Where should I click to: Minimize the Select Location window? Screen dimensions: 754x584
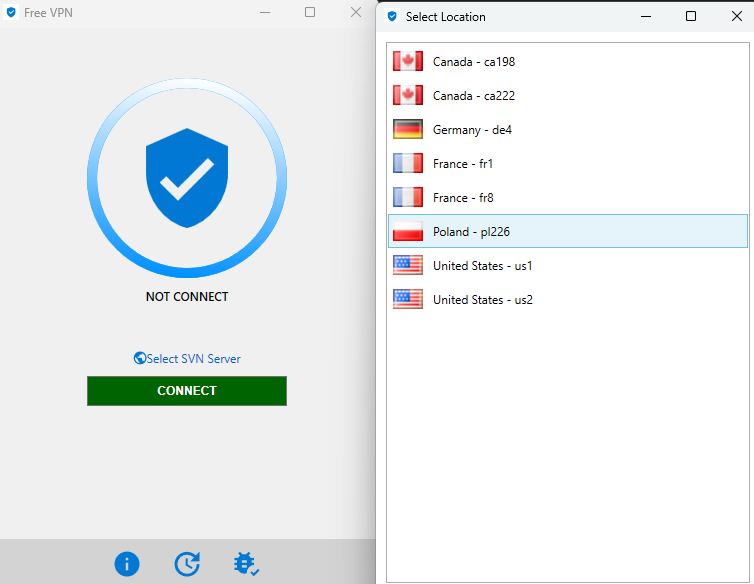click(647, 16)
